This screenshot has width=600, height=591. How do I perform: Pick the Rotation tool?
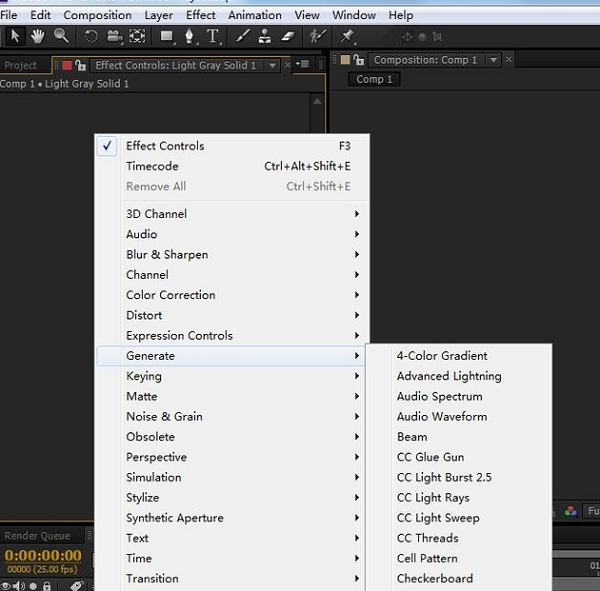coord(91,36)
